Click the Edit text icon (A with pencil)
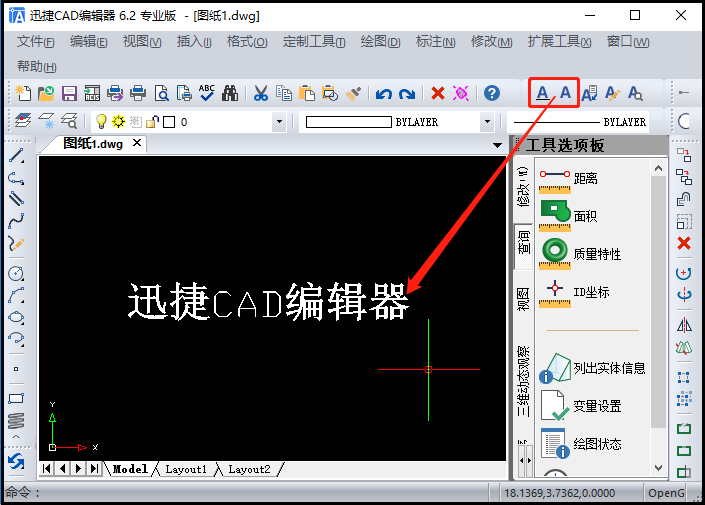The image size is (705, 505). click(x=612, y=93)
